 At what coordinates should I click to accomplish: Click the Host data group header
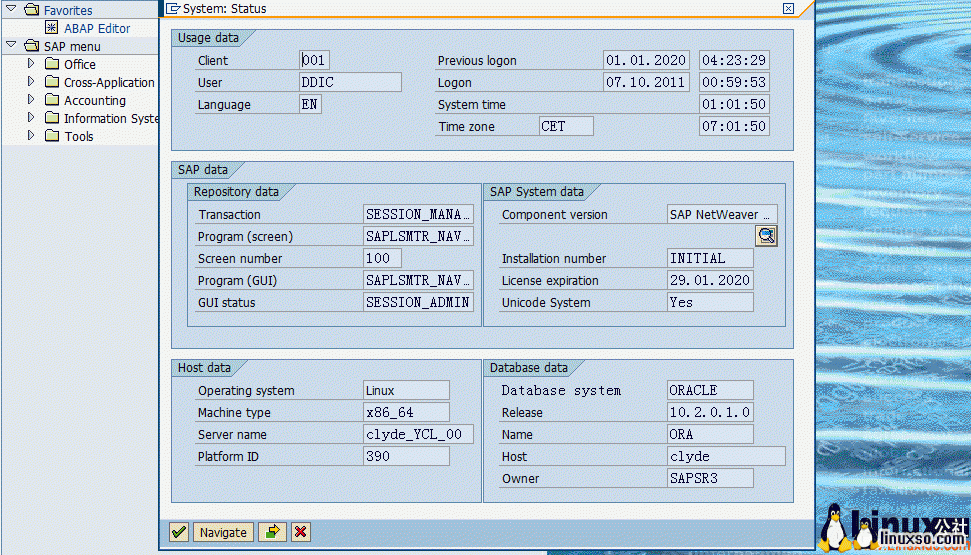[204, 368]
